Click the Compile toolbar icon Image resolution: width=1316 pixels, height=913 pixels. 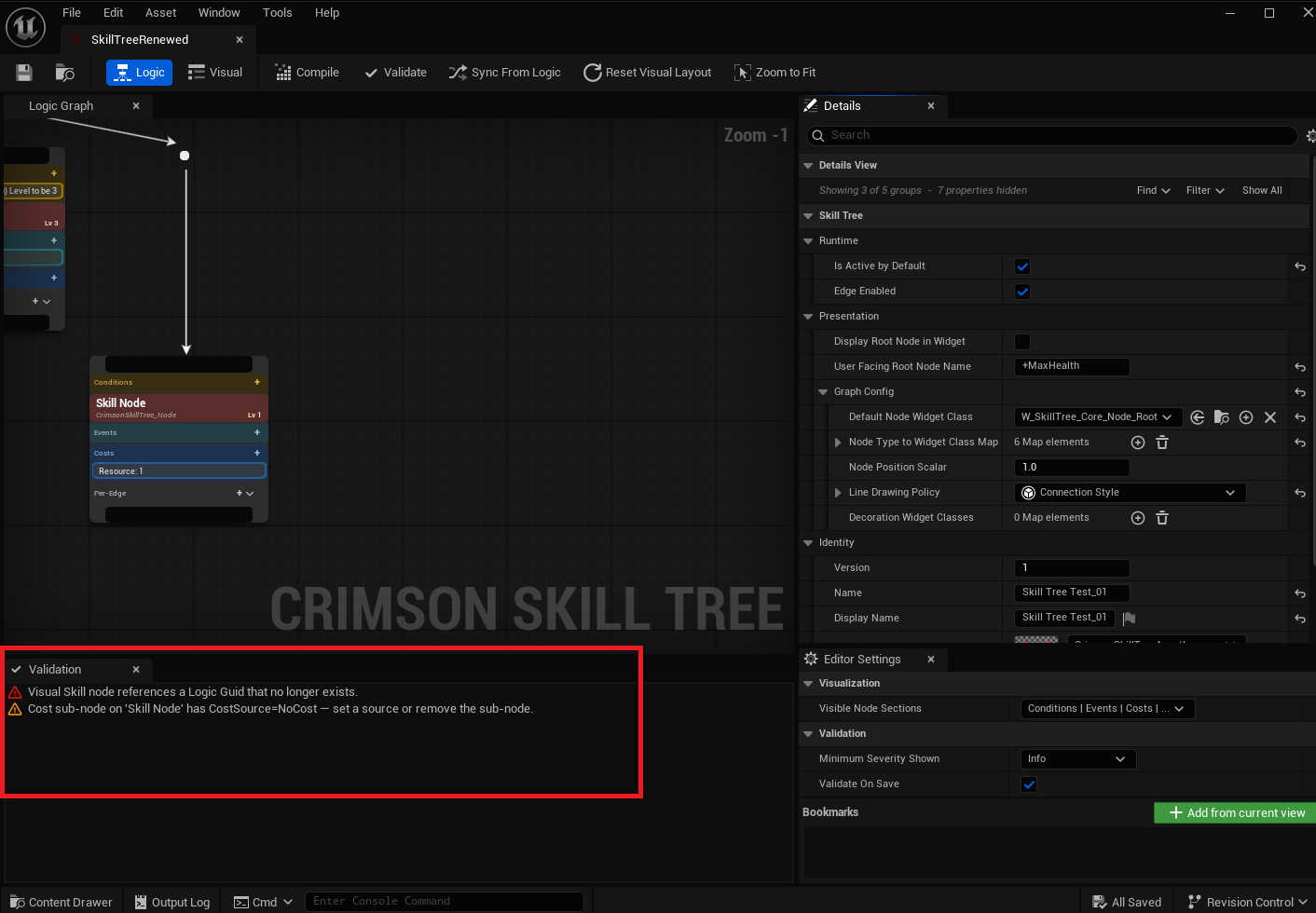(283, 73)
